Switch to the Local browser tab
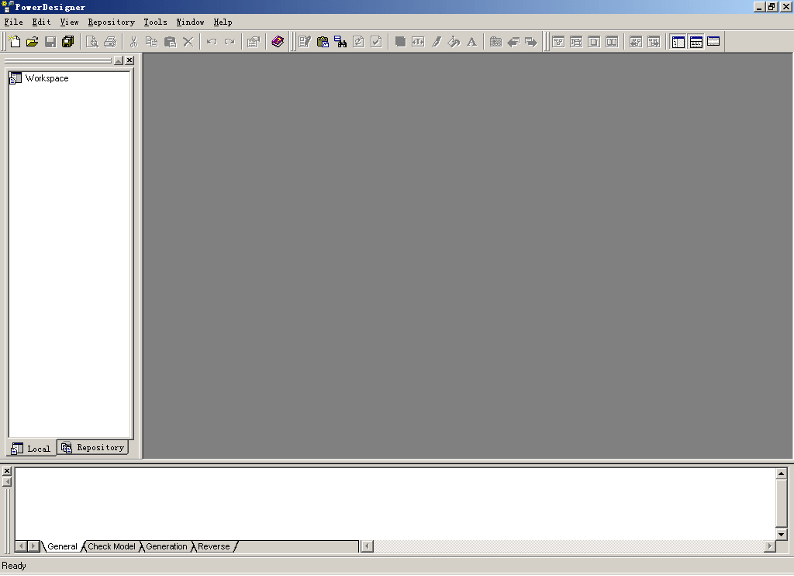The height and width of the screenshot is (576, 794). pyautogui.click(x=31, y=448)
